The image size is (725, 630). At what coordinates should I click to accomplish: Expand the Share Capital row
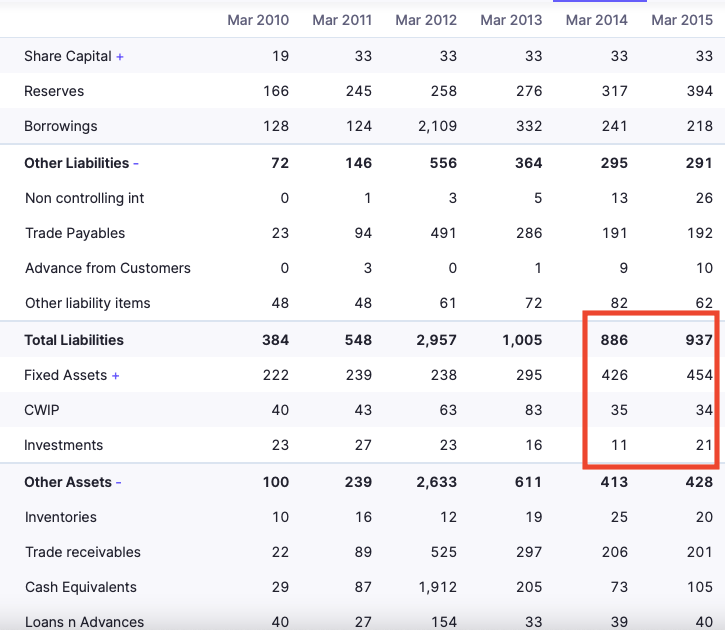click(120, 57)
